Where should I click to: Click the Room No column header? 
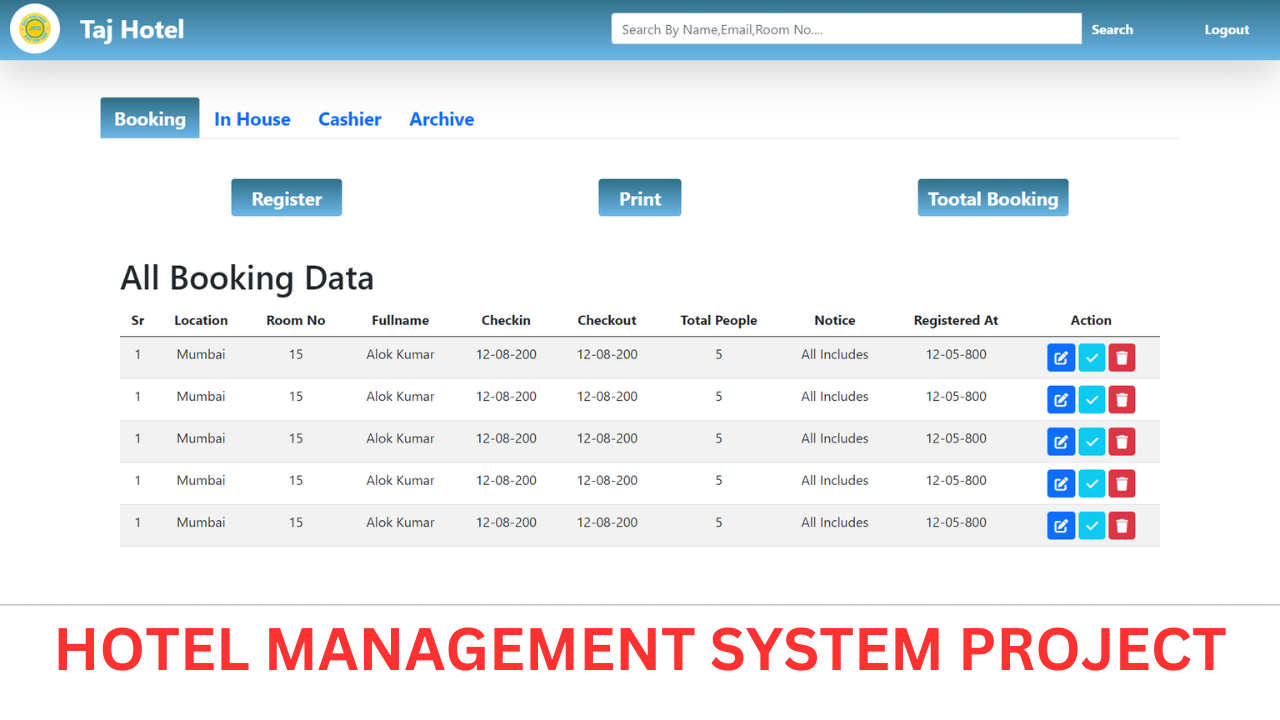(x=296, y=320)
